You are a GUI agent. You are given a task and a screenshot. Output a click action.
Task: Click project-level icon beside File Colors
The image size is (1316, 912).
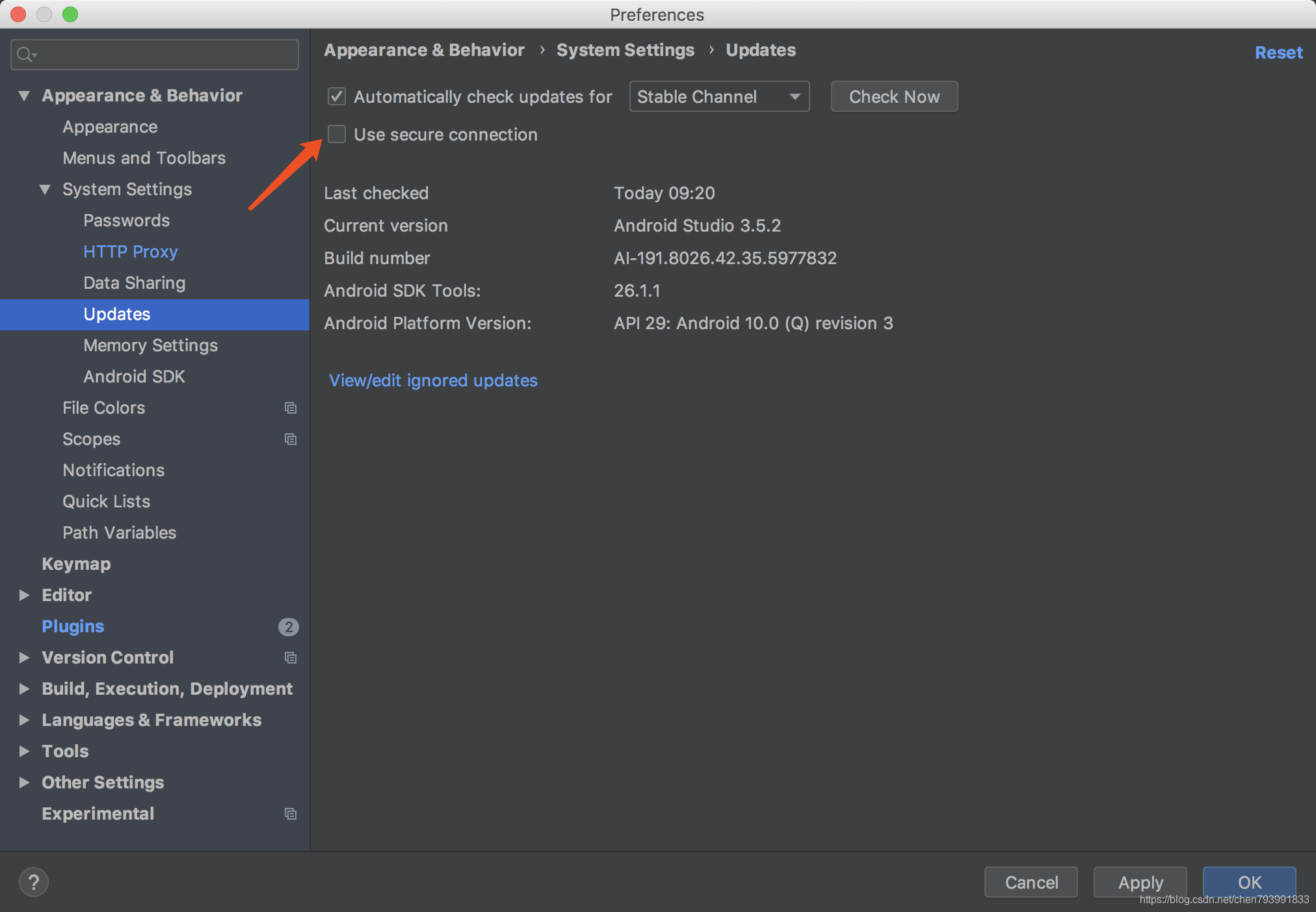tap(291, 408)
